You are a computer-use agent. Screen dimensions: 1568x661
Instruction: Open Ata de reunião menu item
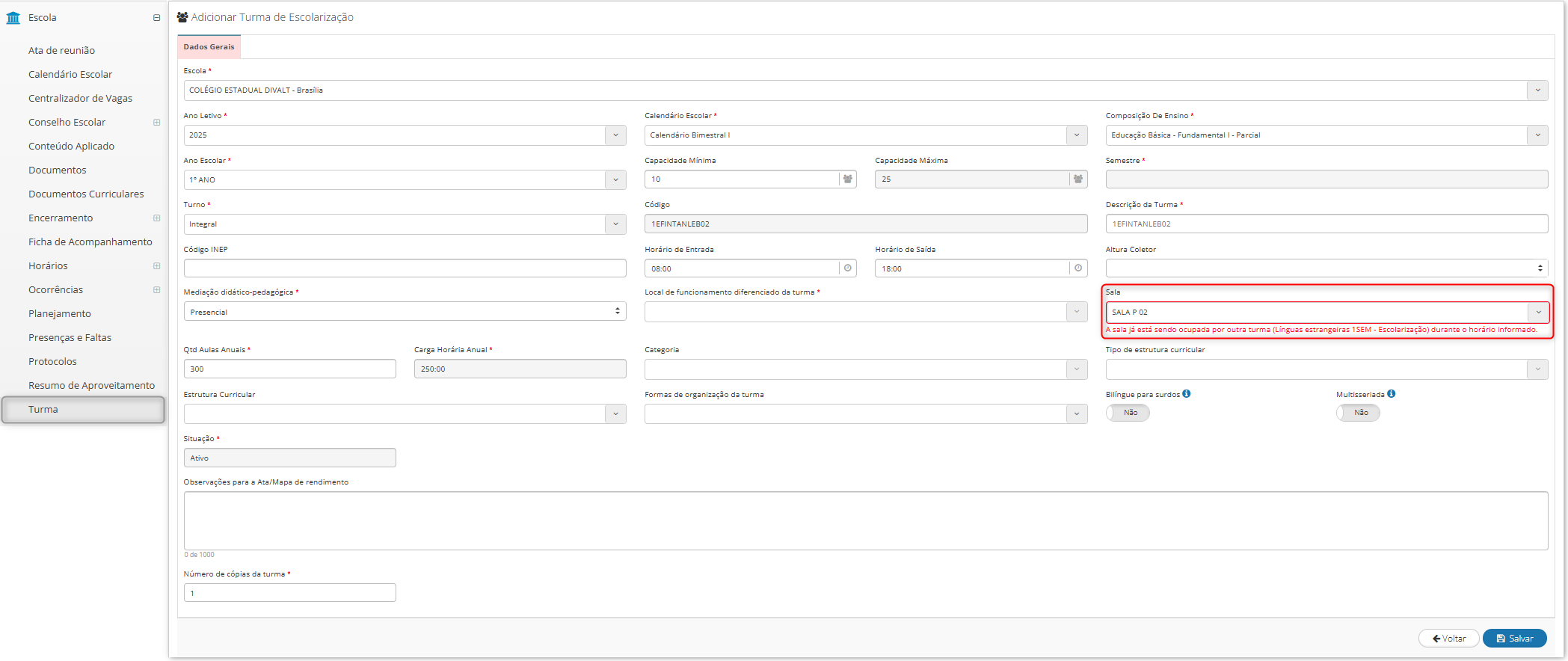point(61,50)
